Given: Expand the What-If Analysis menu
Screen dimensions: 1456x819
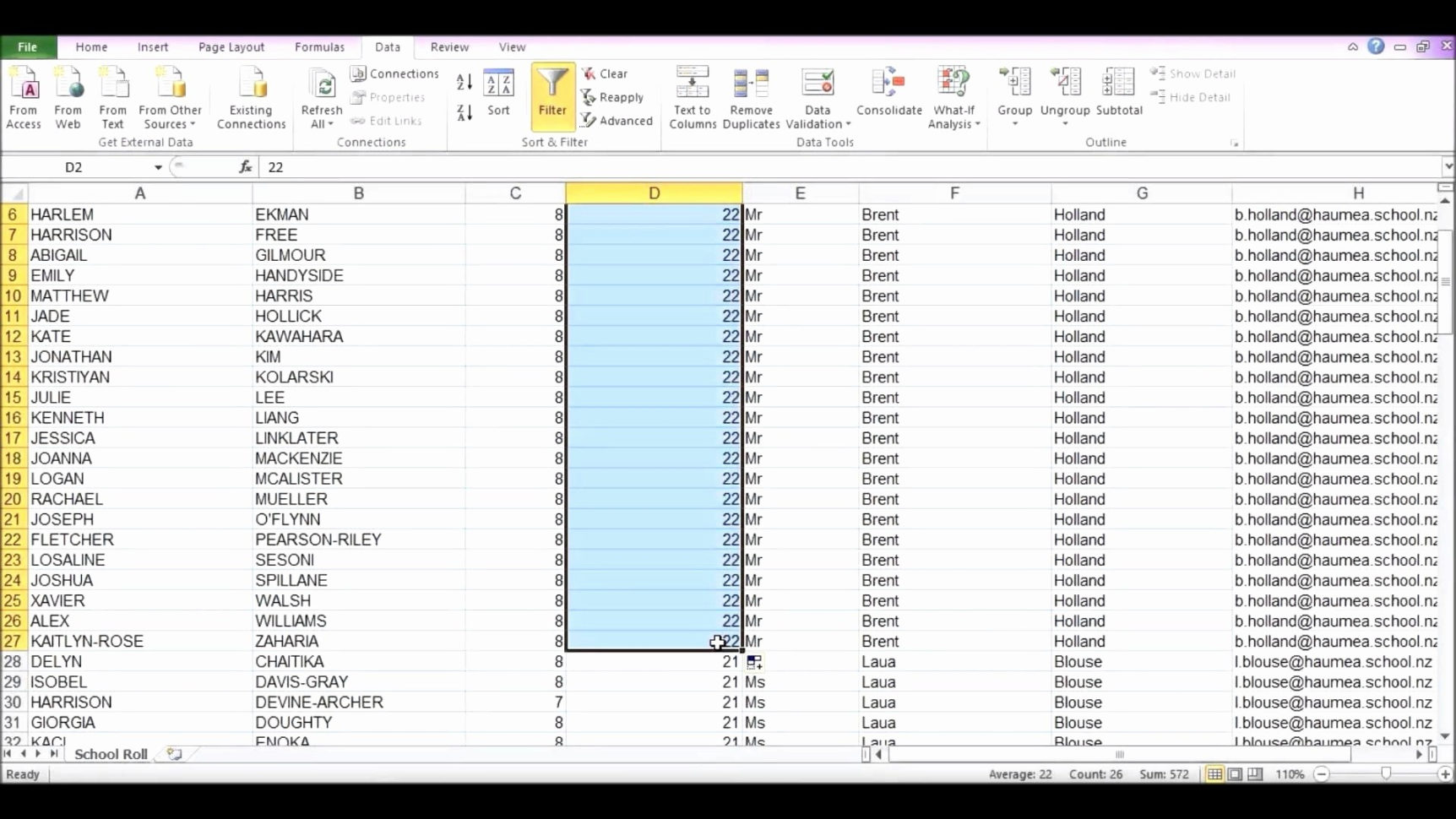Looking at the screenshot, I should pos(953,99).
